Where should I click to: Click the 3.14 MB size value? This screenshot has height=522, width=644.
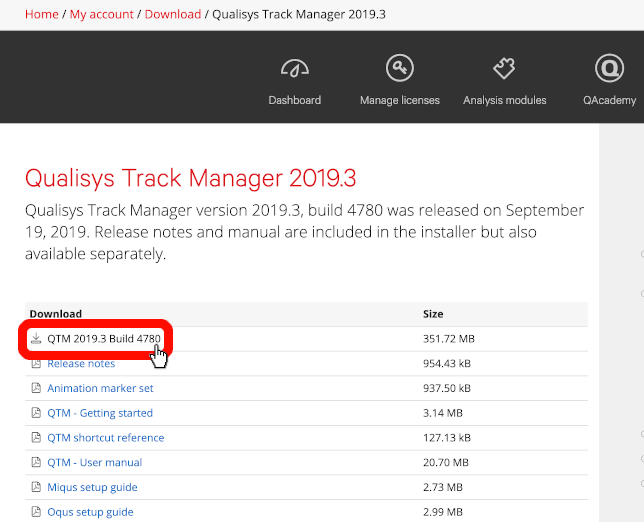tap(443, 413)
